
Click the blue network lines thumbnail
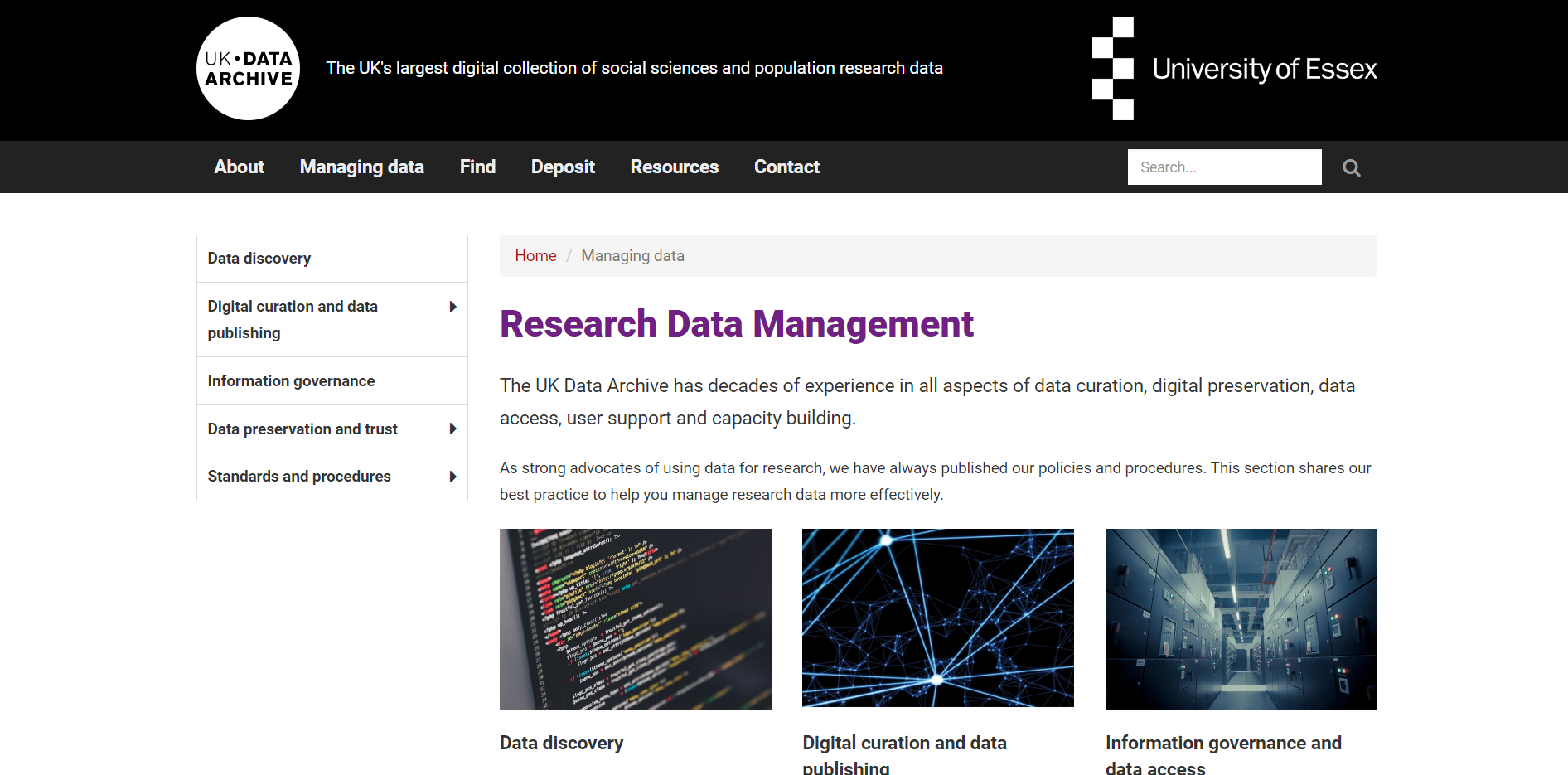pos(937,618)
